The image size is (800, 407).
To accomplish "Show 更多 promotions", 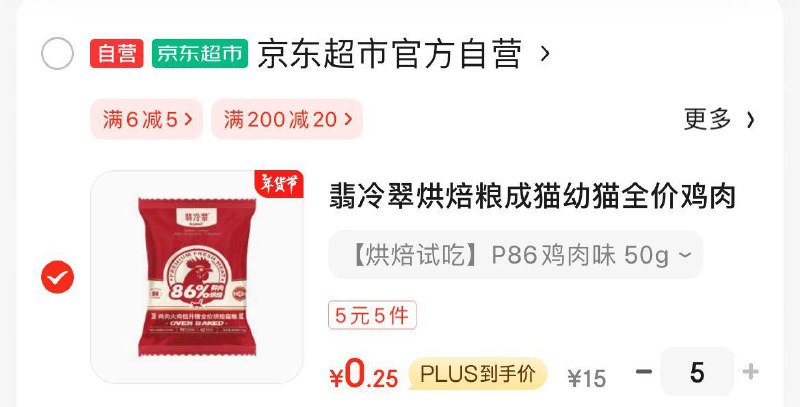I will (x=719, y=119).
